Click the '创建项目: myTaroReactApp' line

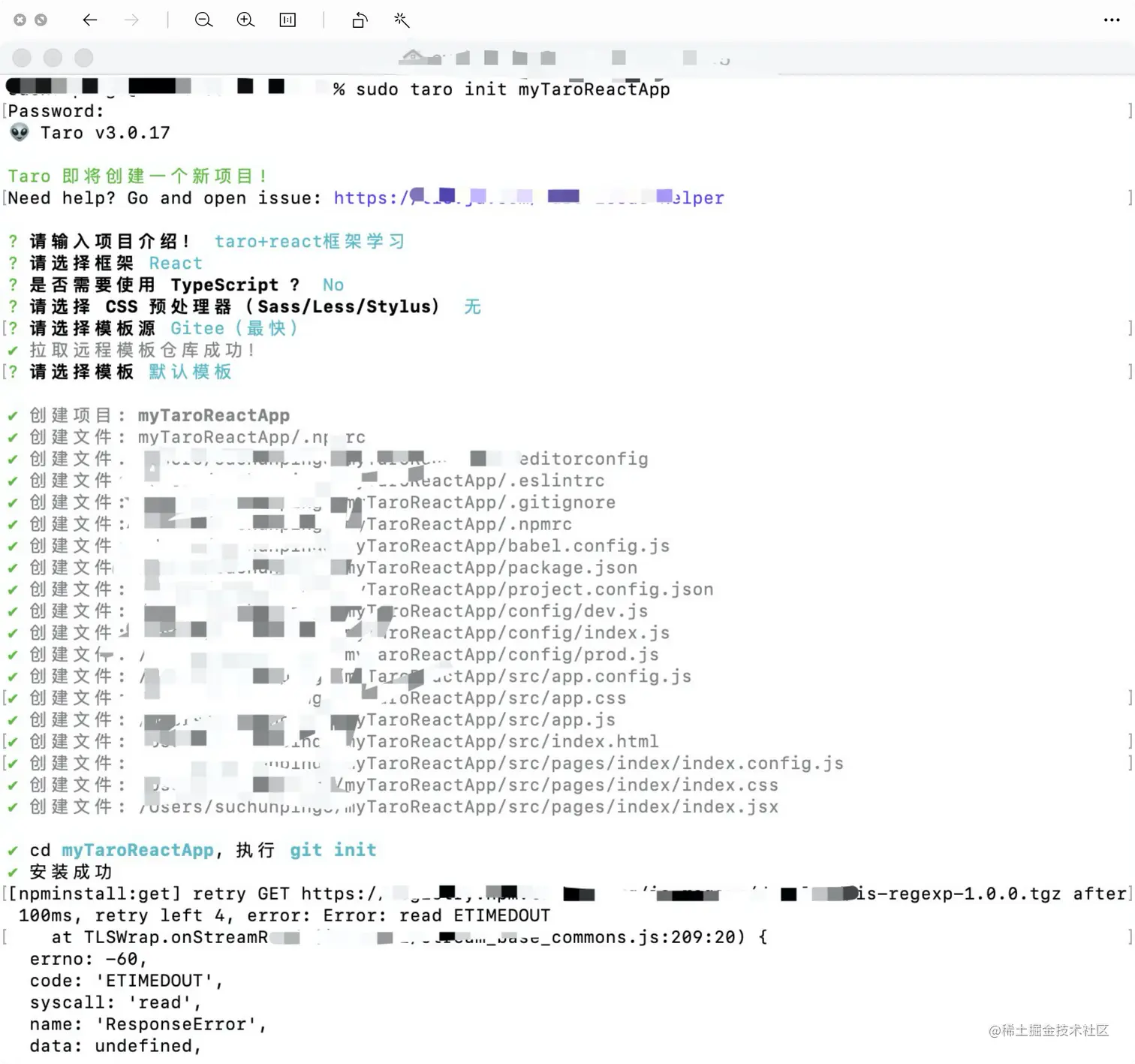(159, 416)
